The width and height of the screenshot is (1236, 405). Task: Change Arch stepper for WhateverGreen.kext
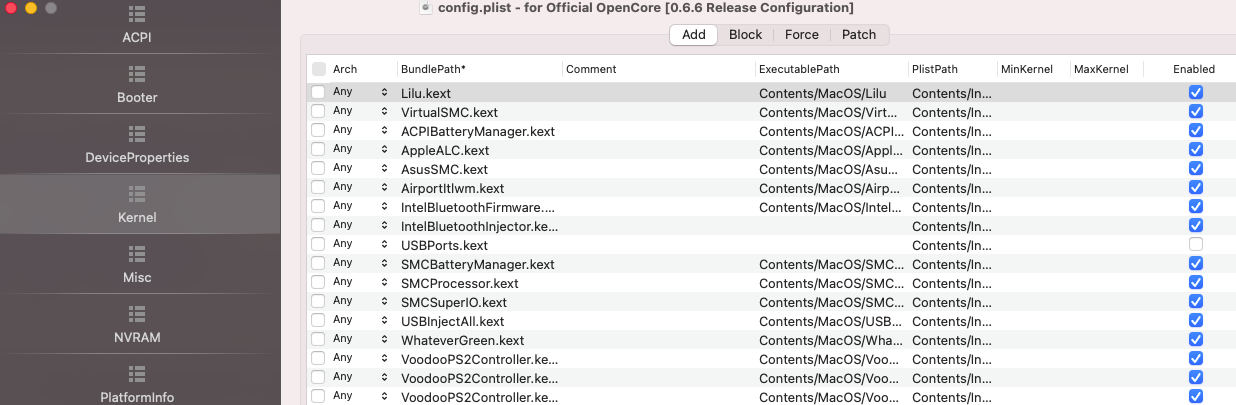pos(384,340)
